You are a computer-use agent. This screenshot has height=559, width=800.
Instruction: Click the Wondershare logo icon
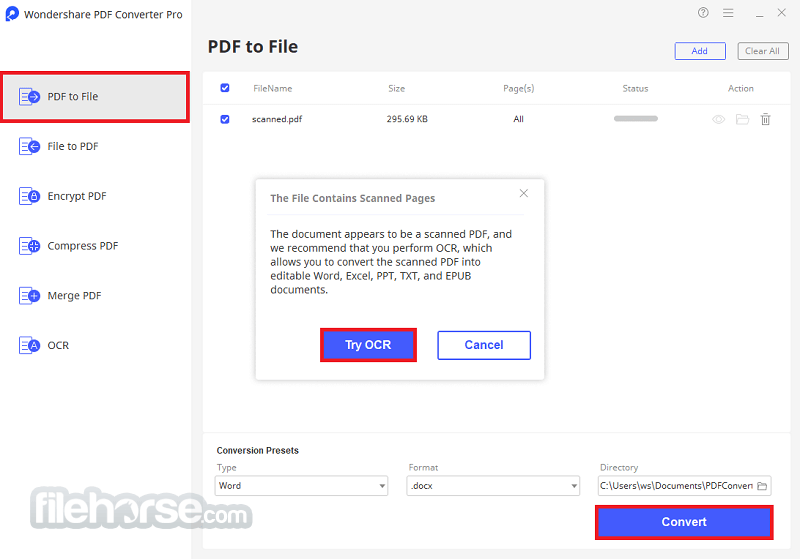pos(12,14)
